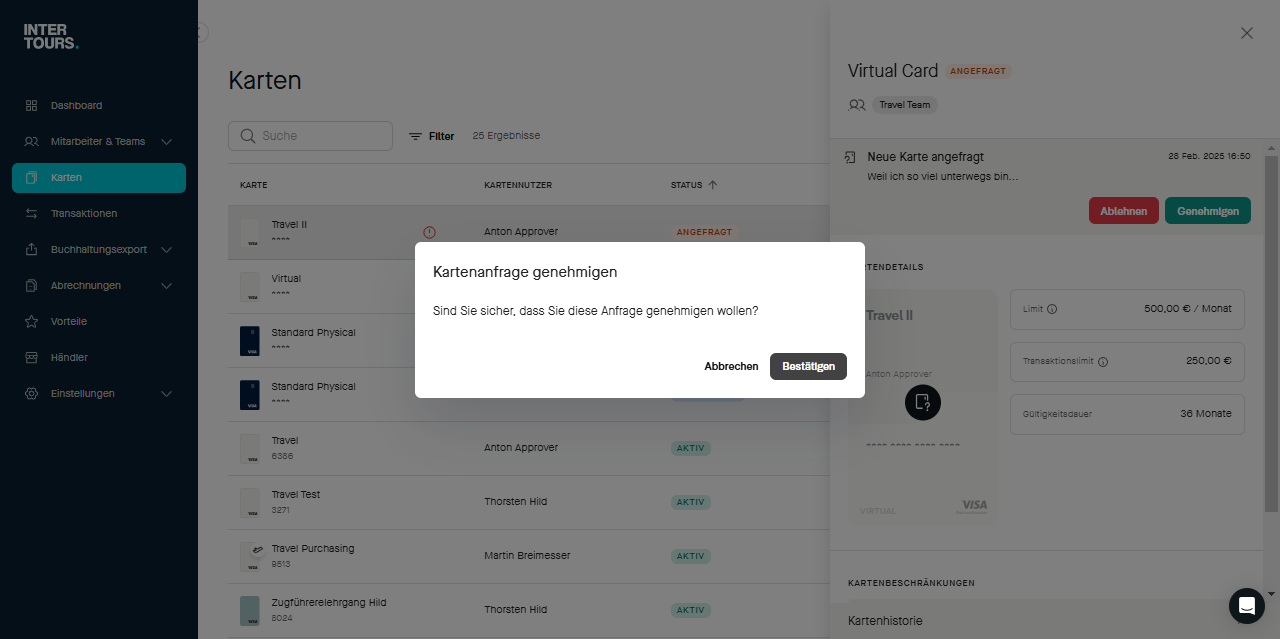Click the warning icon on Travel II row
1280x639 pixels.
(429, 232)
